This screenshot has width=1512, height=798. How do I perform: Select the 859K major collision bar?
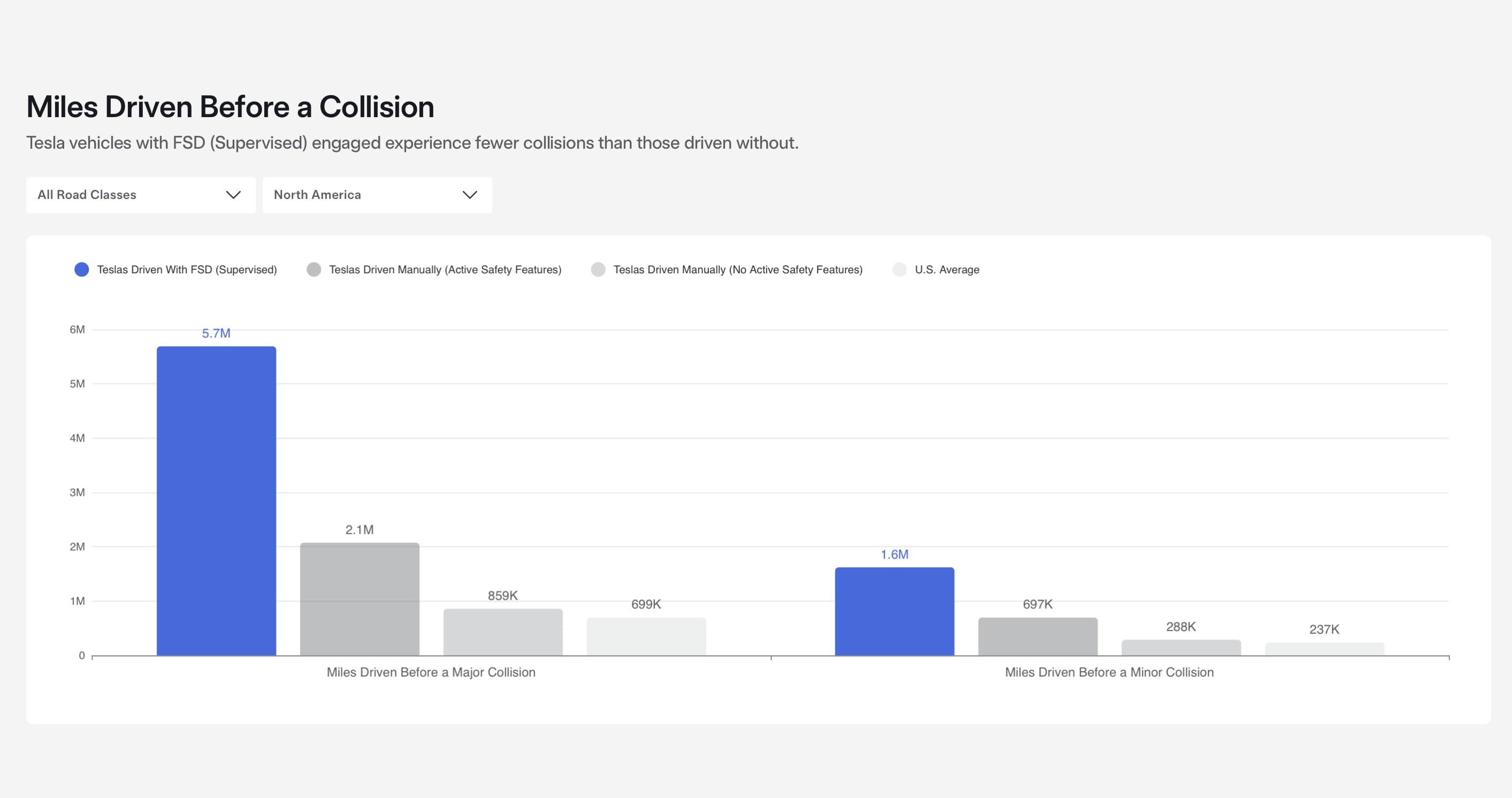coord(503,632)
